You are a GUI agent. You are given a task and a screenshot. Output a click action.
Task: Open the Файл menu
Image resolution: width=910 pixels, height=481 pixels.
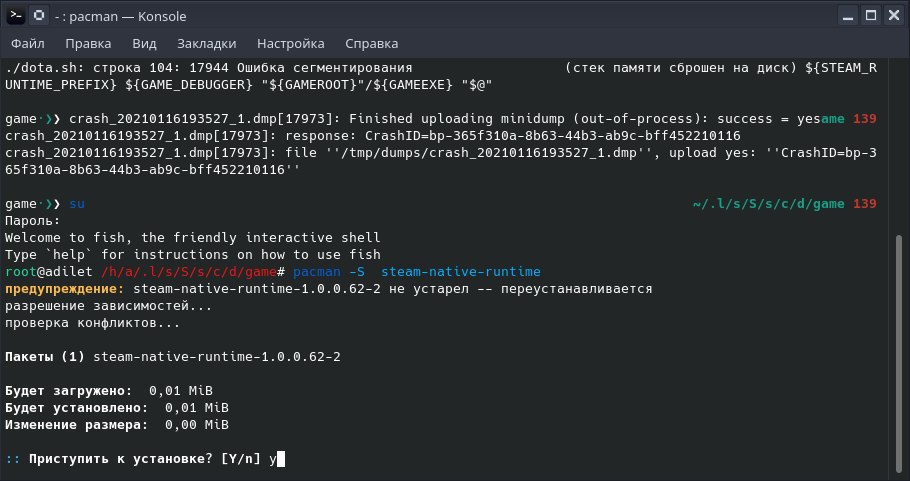(28, 44)
